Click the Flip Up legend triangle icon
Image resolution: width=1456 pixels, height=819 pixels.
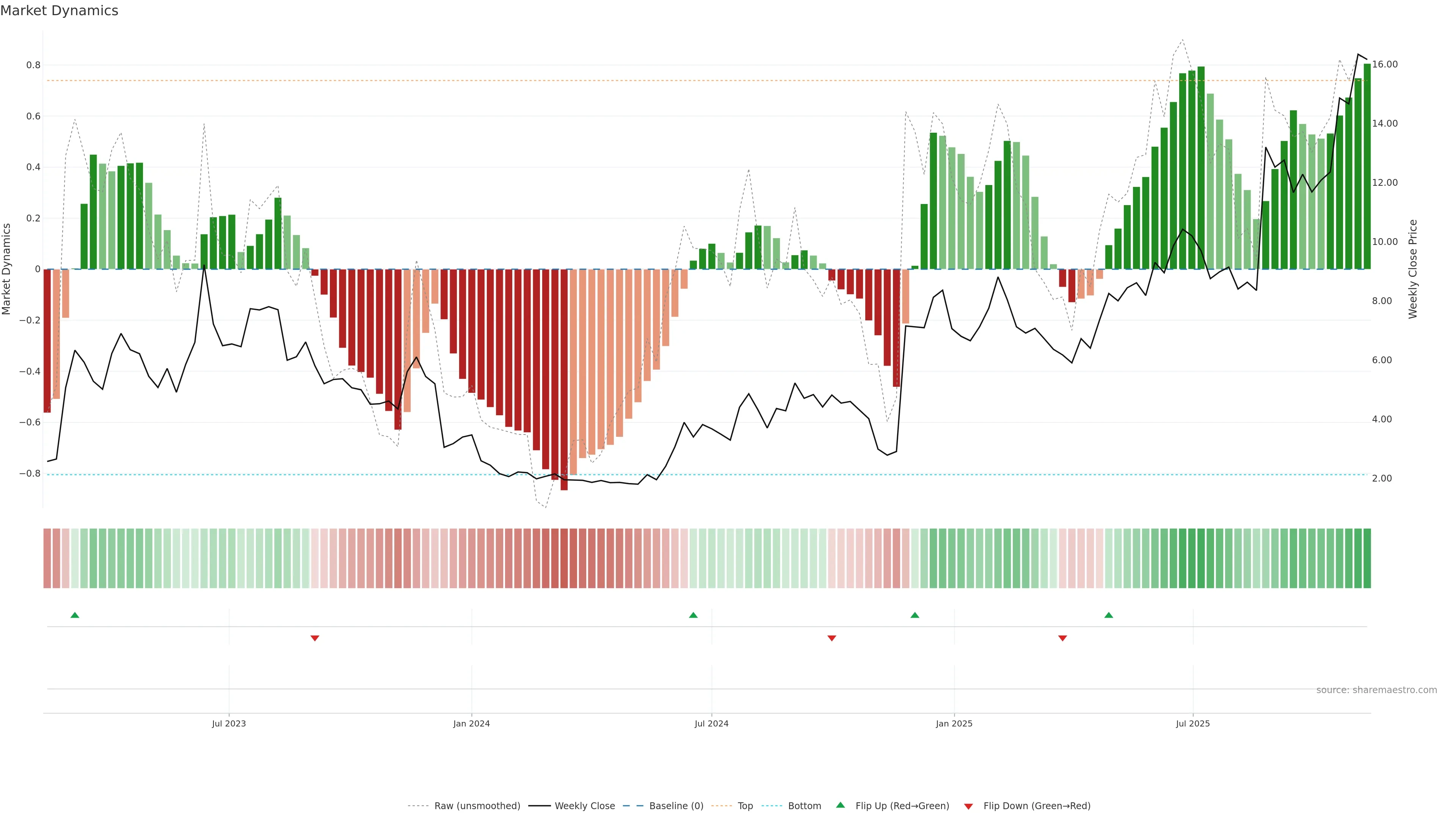coord(841,805)
